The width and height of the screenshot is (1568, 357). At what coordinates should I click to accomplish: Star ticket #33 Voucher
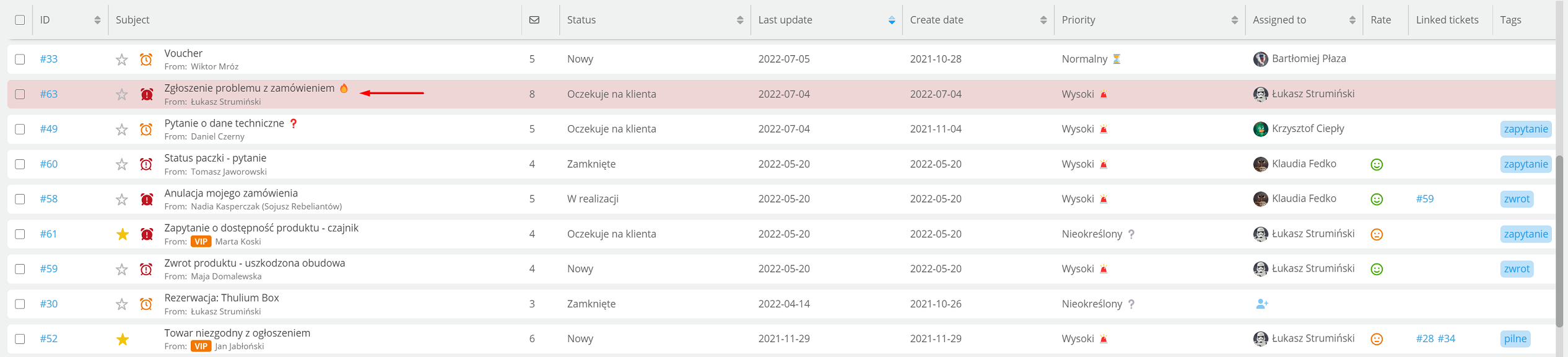[x=122, y=59]
